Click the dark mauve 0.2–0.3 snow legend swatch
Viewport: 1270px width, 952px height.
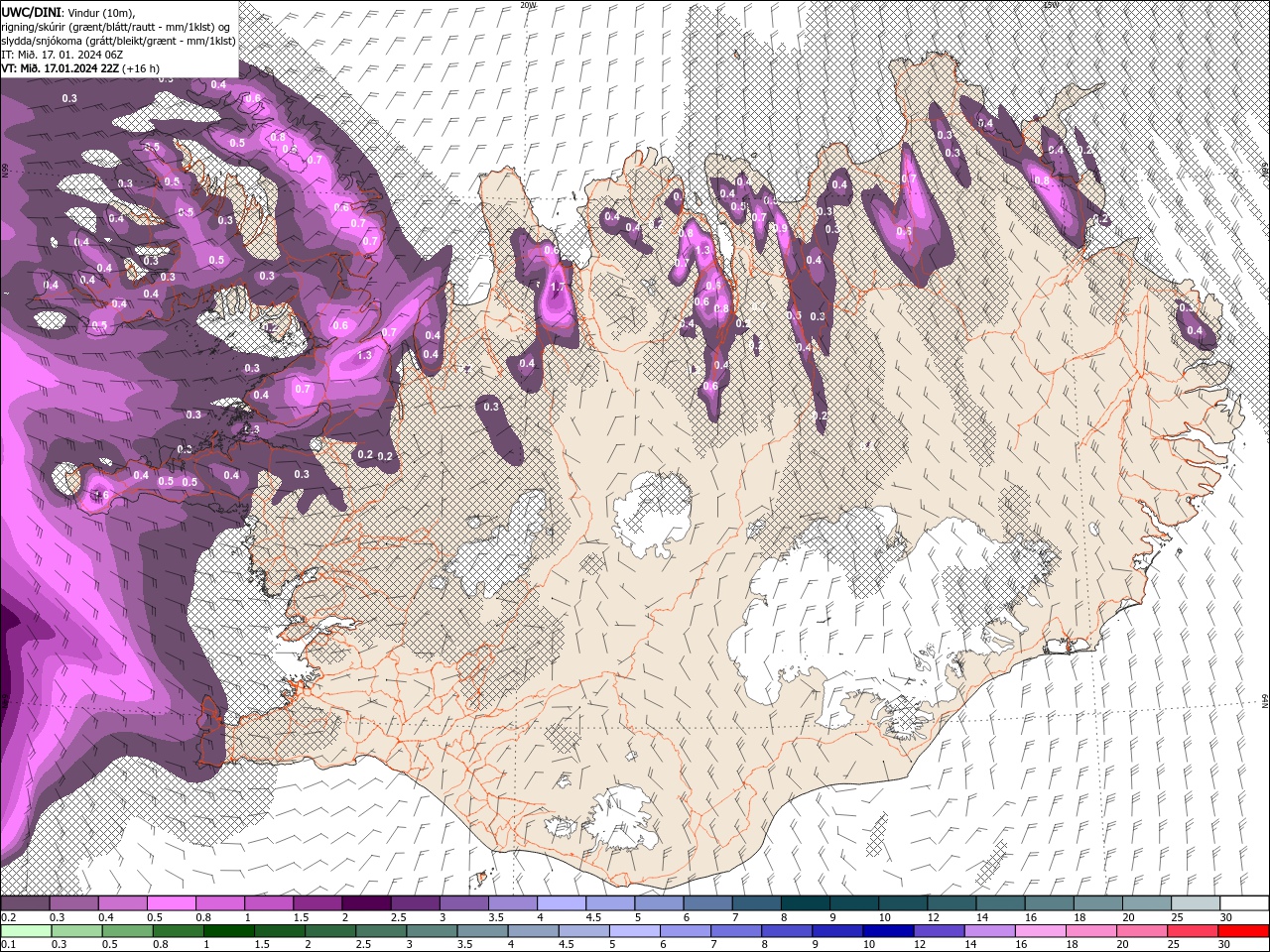coord(25,903)
